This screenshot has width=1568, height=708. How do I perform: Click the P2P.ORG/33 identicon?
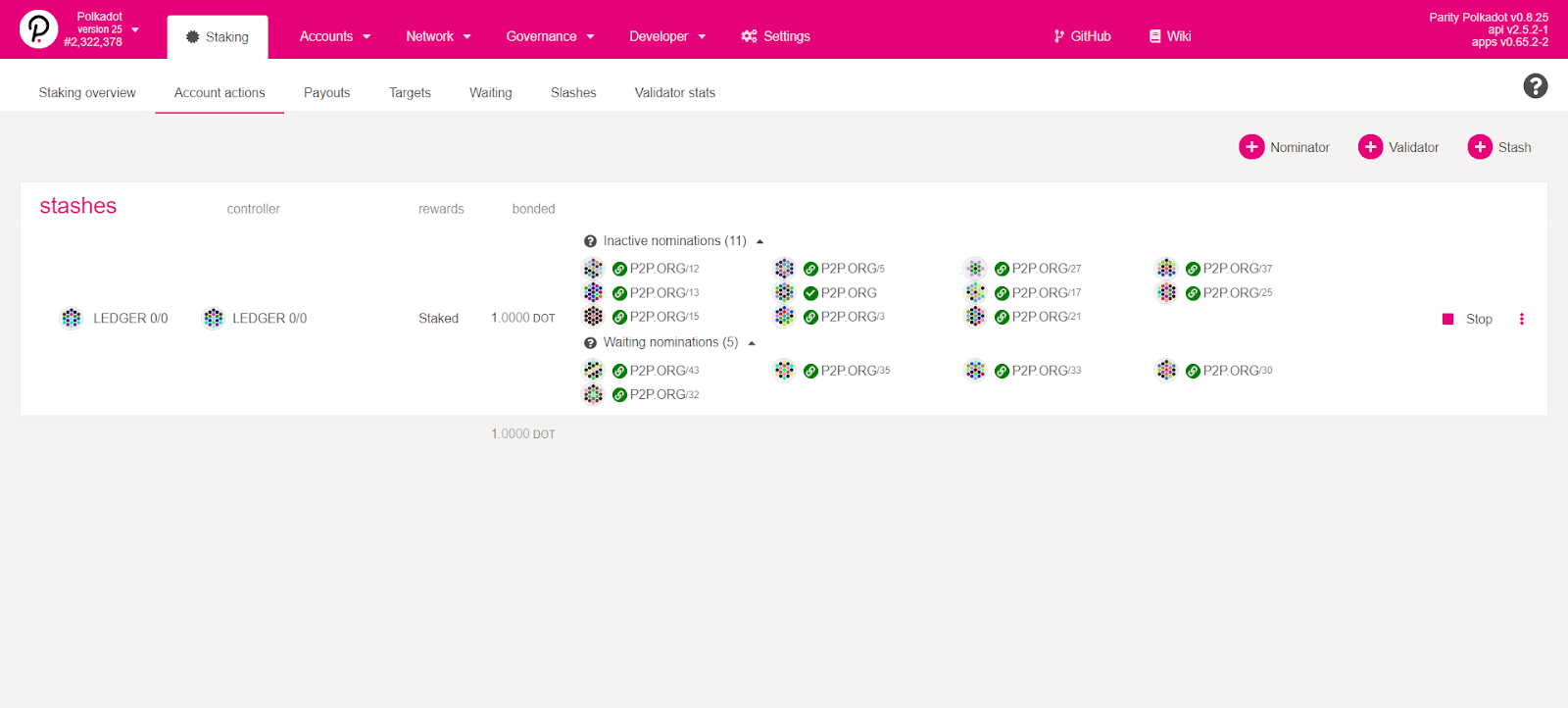(975, 370)
